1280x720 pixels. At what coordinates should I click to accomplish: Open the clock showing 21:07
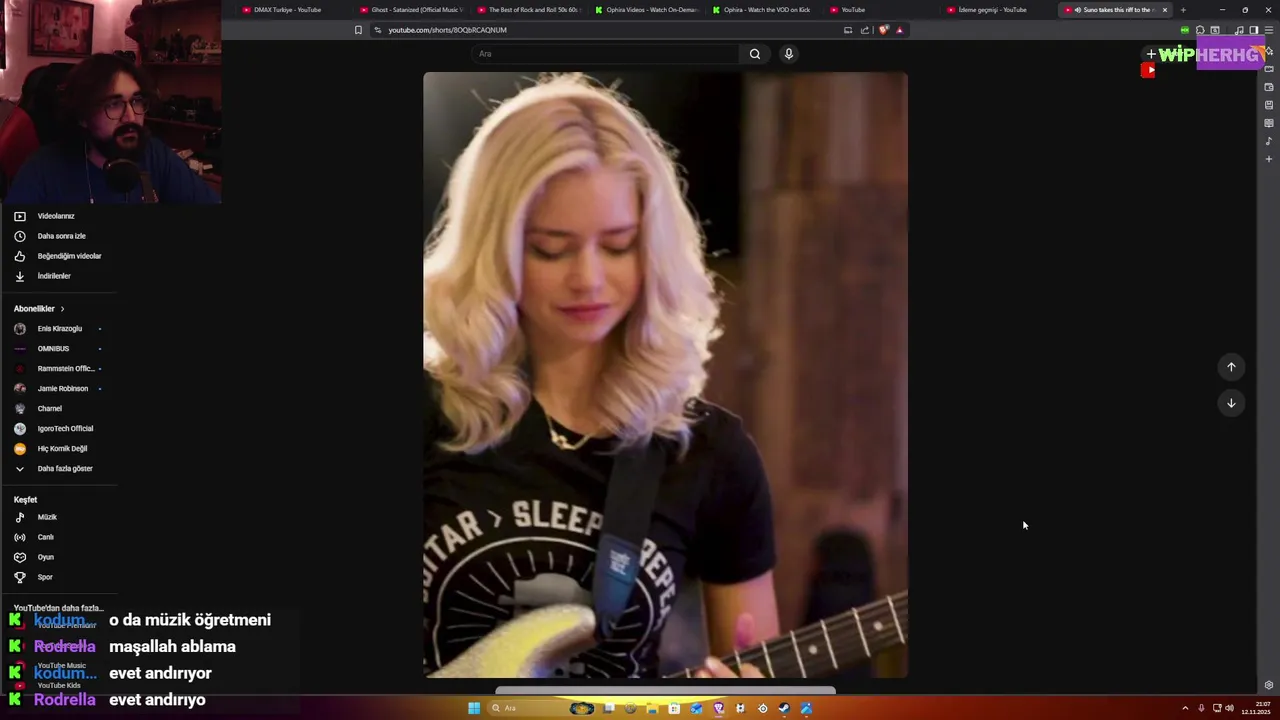coord(1255,708)
